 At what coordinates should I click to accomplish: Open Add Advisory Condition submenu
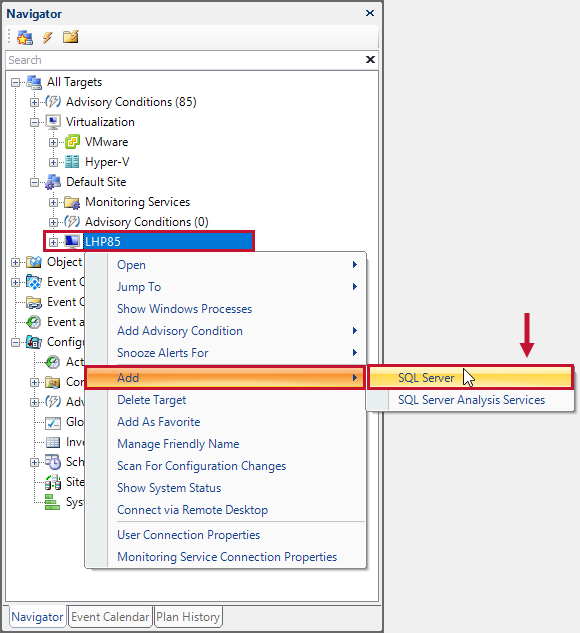(x=226, y=331)
